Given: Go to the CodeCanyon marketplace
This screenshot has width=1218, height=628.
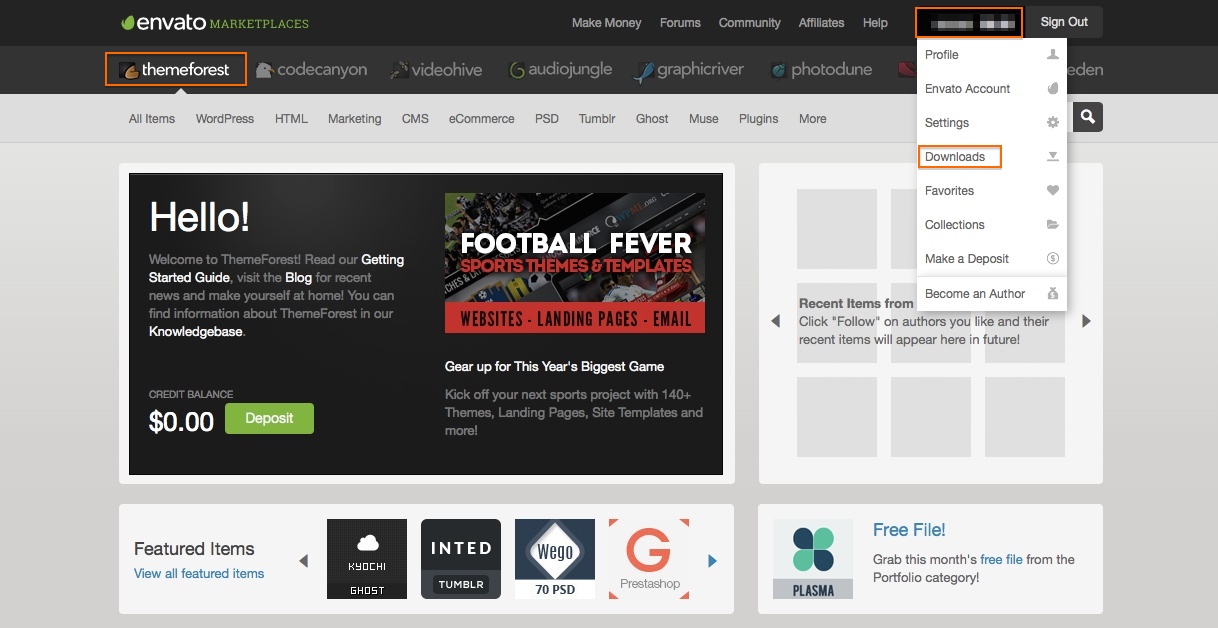Looking at the screenshot, I should [x=311, y=70].
